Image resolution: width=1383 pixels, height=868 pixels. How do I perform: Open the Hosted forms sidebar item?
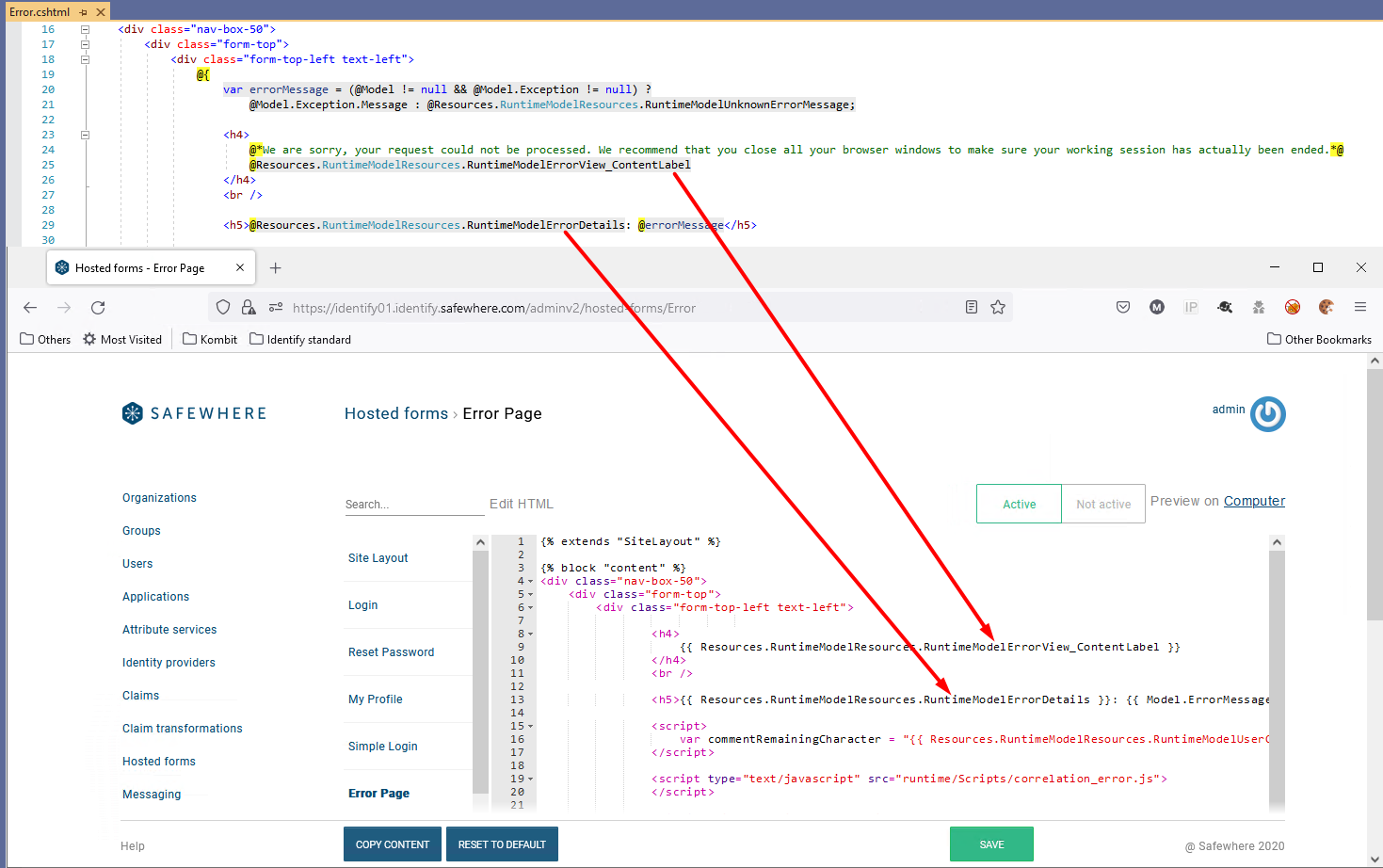(159, 762)
